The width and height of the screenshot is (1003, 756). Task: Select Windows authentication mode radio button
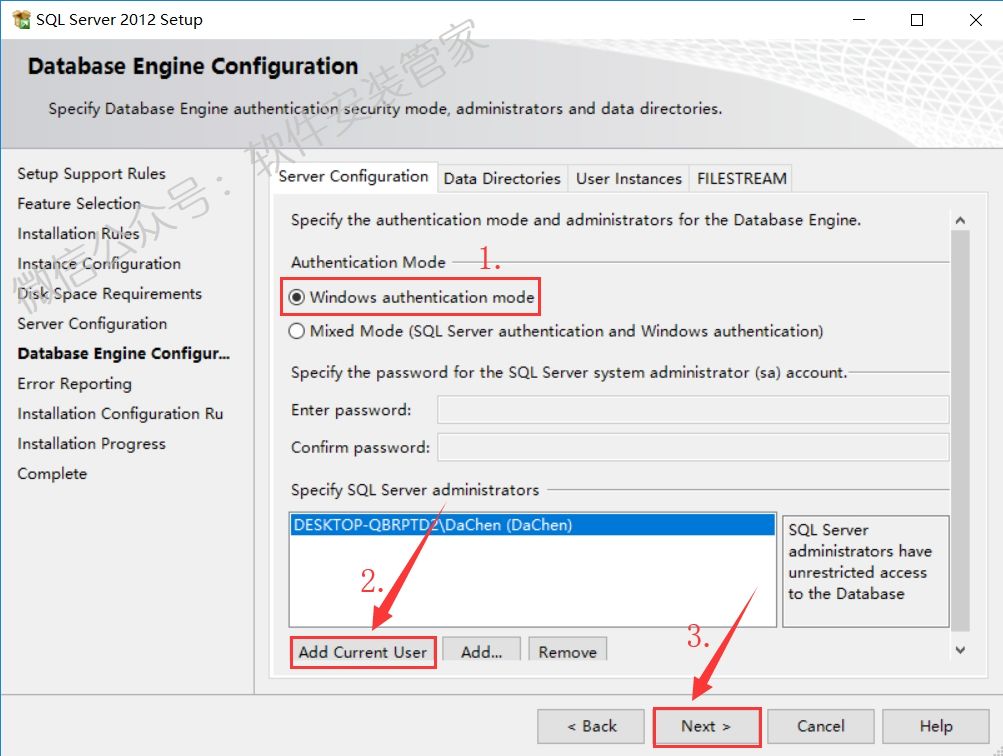tap(296, 297)
